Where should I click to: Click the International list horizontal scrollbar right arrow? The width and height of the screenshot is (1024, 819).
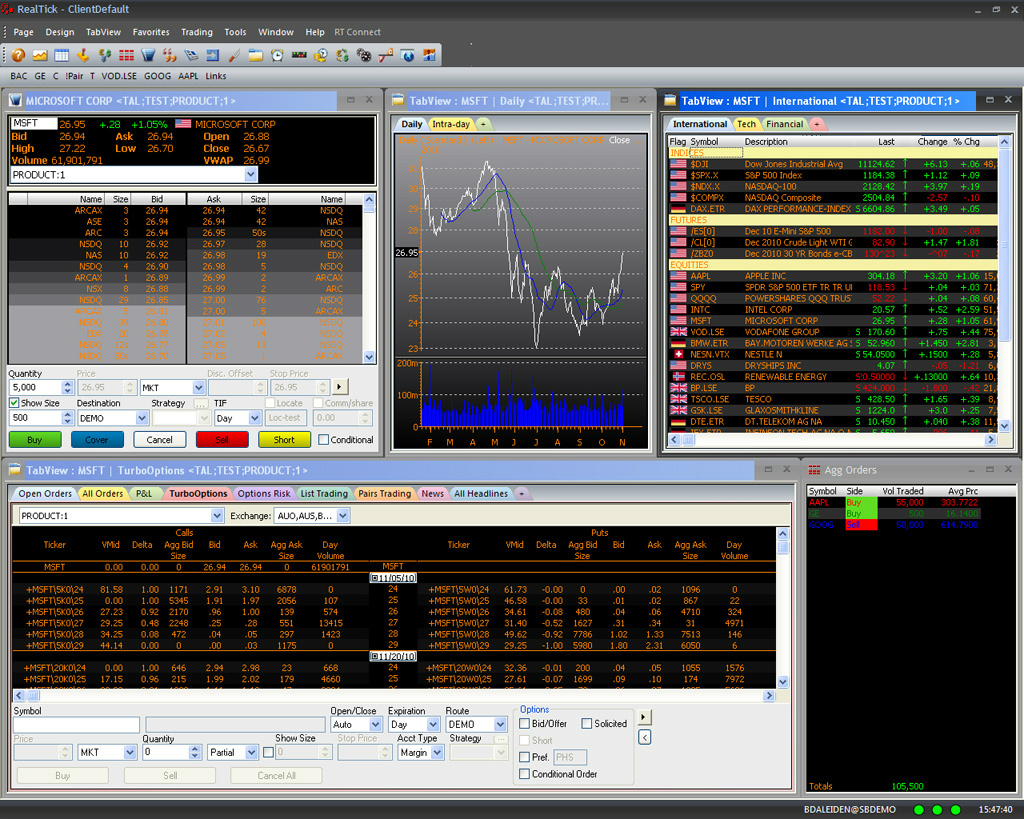991,440
